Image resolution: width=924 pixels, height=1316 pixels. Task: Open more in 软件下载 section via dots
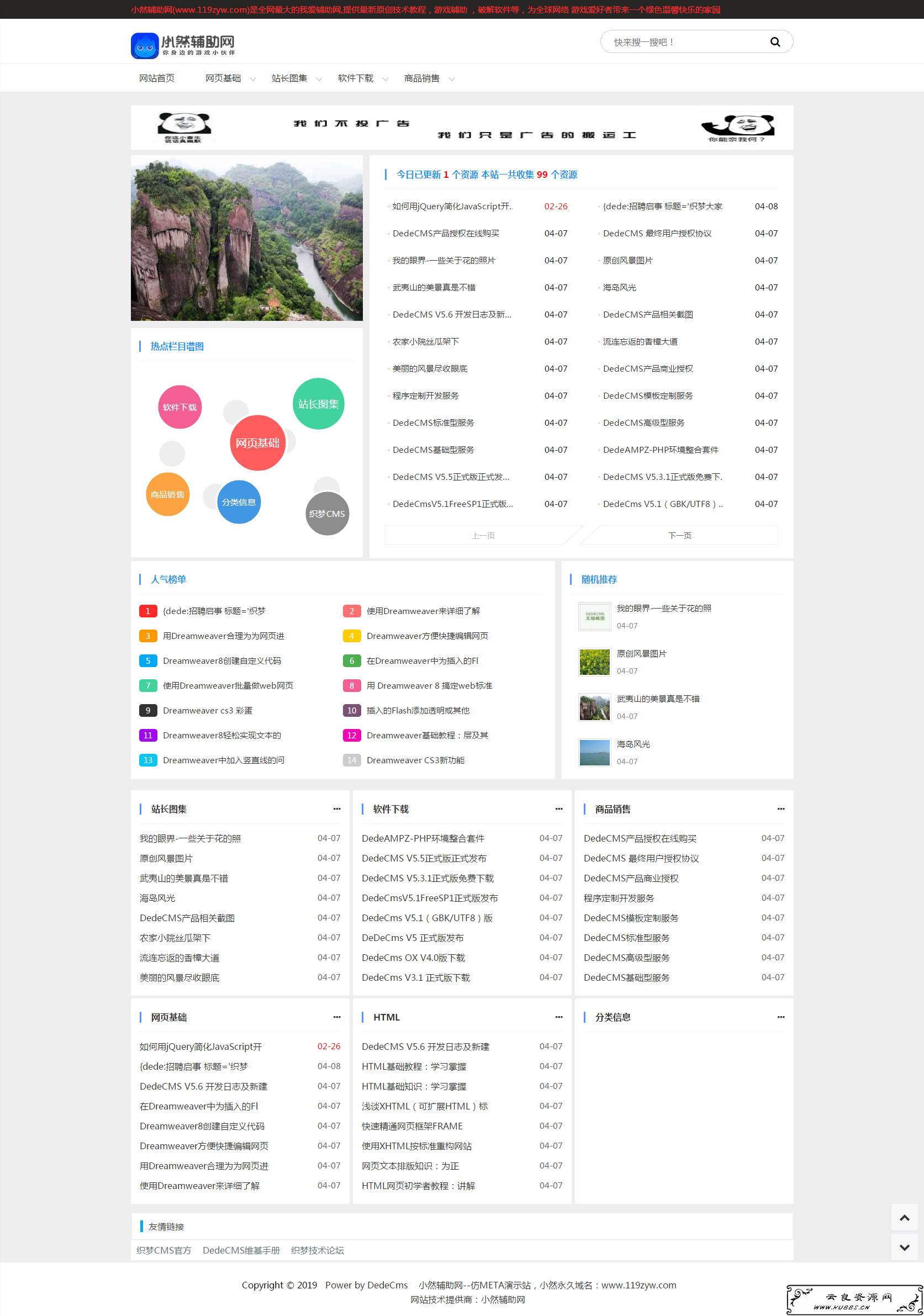pos(559,808)
